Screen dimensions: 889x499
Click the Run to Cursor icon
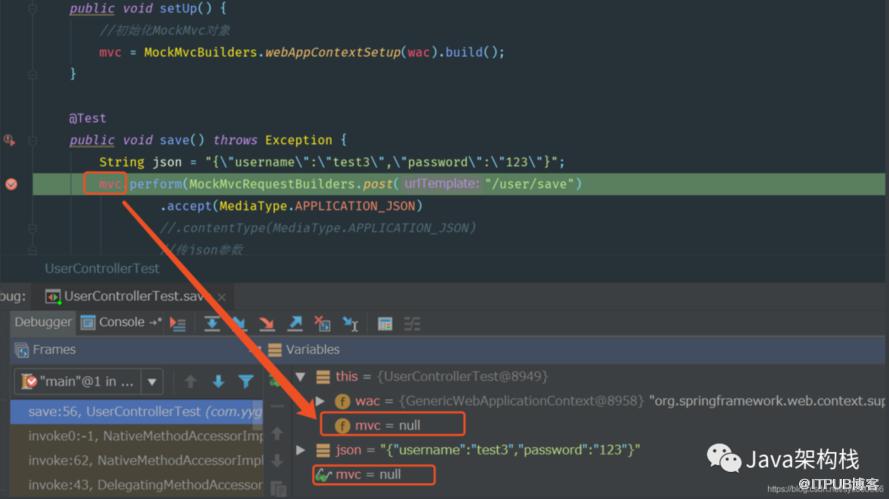pos(351,324)
